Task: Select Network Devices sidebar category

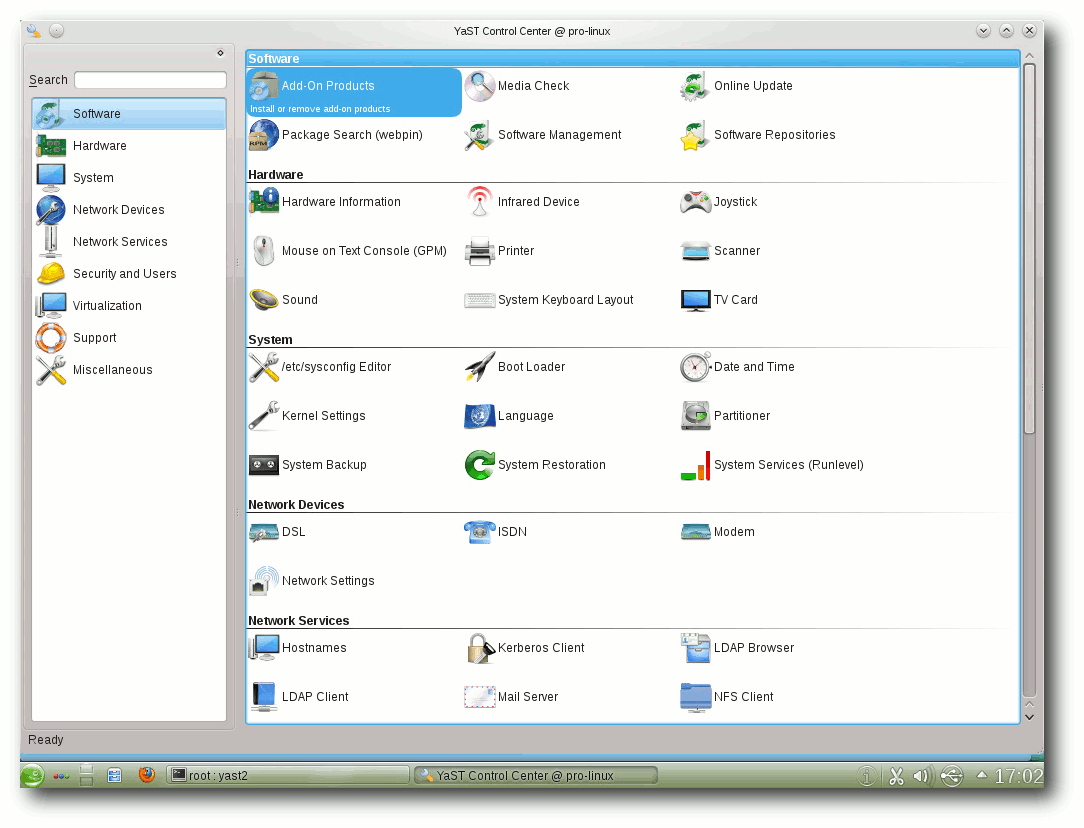Action: pyautogui.click(x=129, y=210)
